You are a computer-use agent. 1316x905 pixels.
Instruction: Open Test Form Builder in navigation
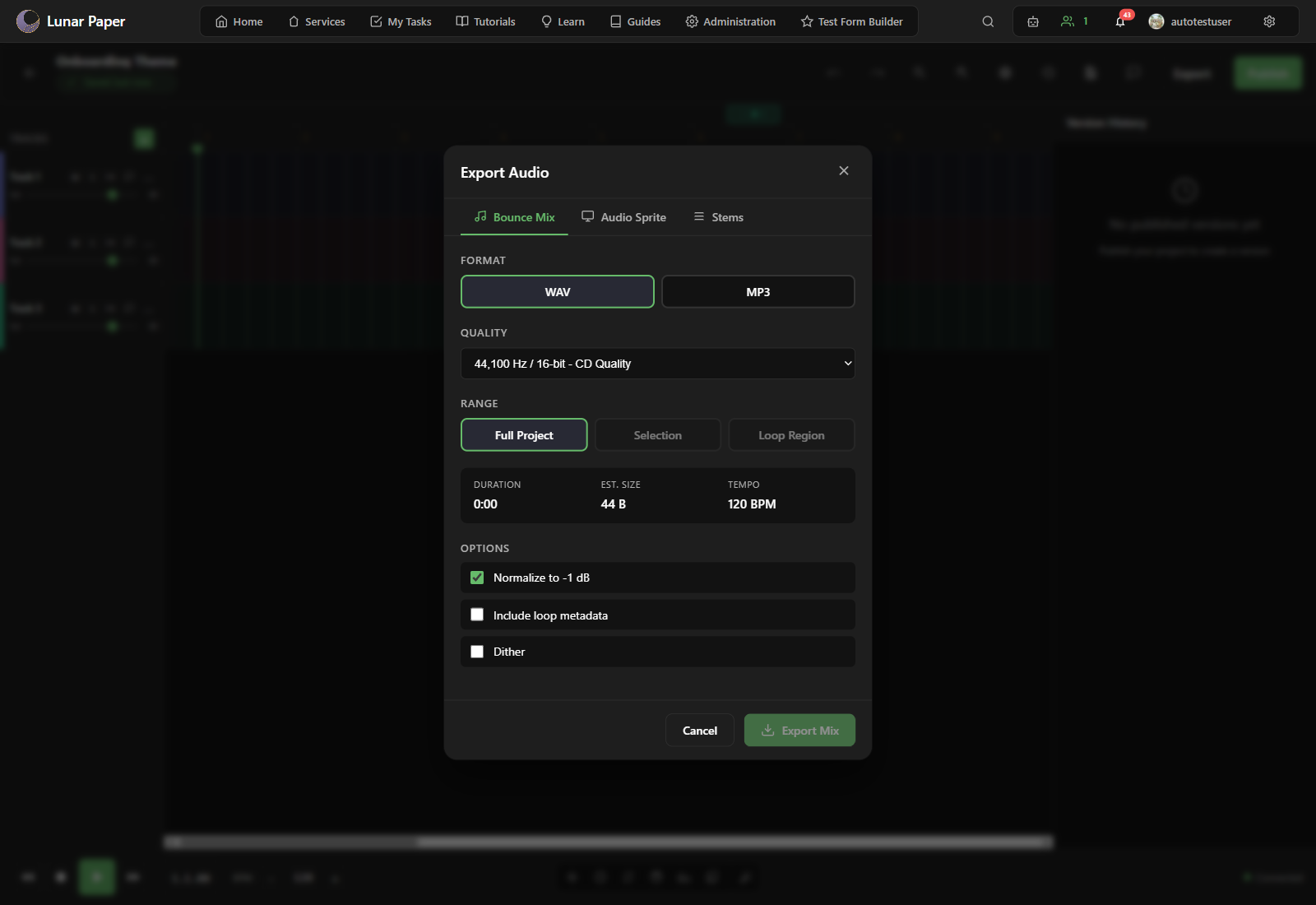(x=851, y=21)
